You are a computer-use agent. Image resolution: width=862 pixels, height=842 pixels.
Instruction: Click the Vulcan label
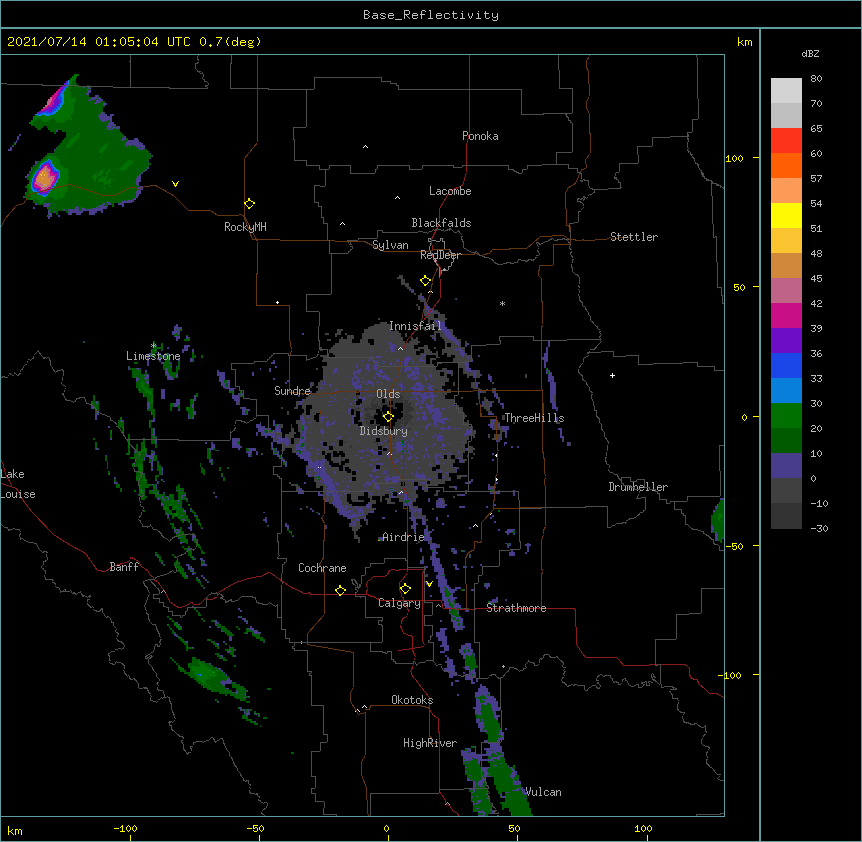543,792
